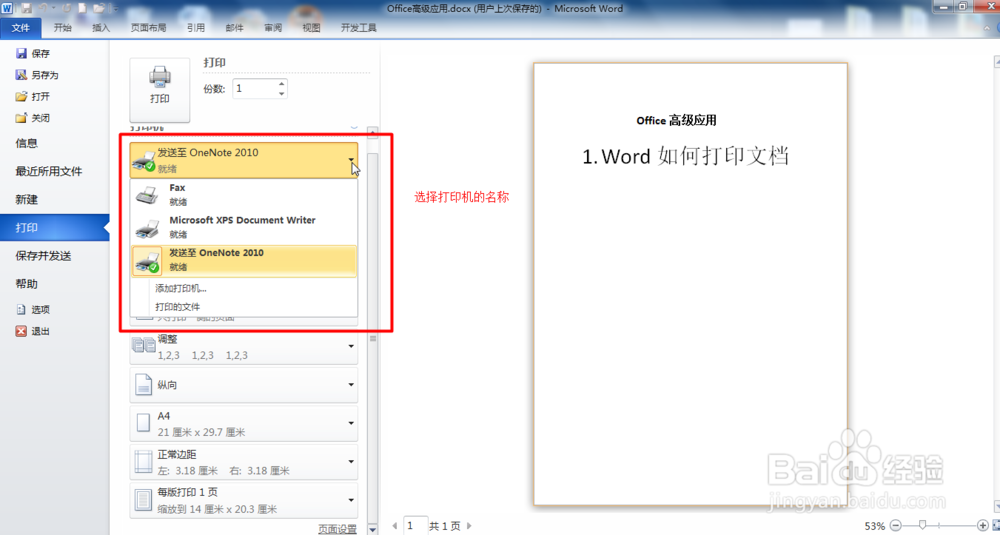
Task: Click 退出 (Exit) in the sidebar
Action: pyautogui.click(x=33, y=332)
